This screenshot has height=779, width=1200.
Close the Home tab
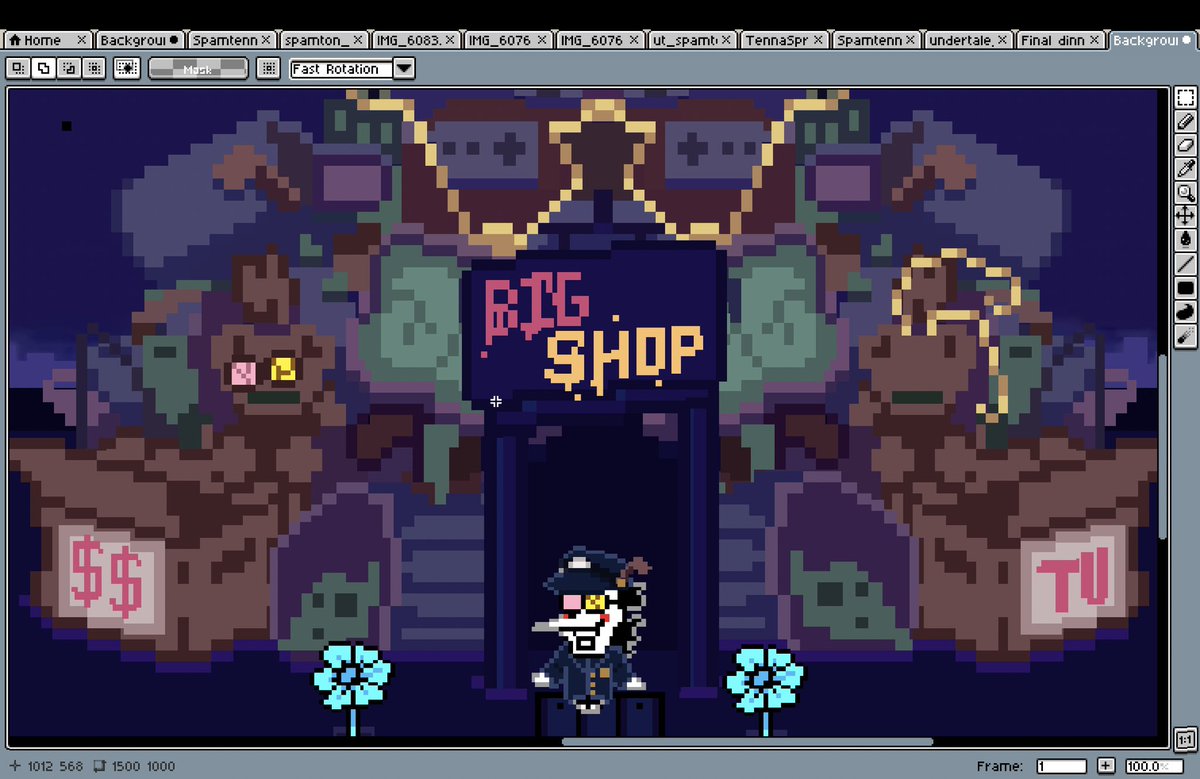tap(81, 40)
